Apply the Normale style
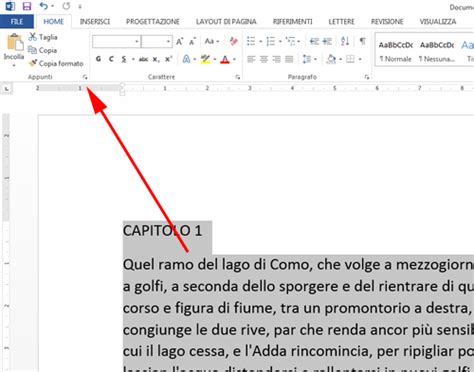This screenshot has height=372, width=474. click(396, 51)
